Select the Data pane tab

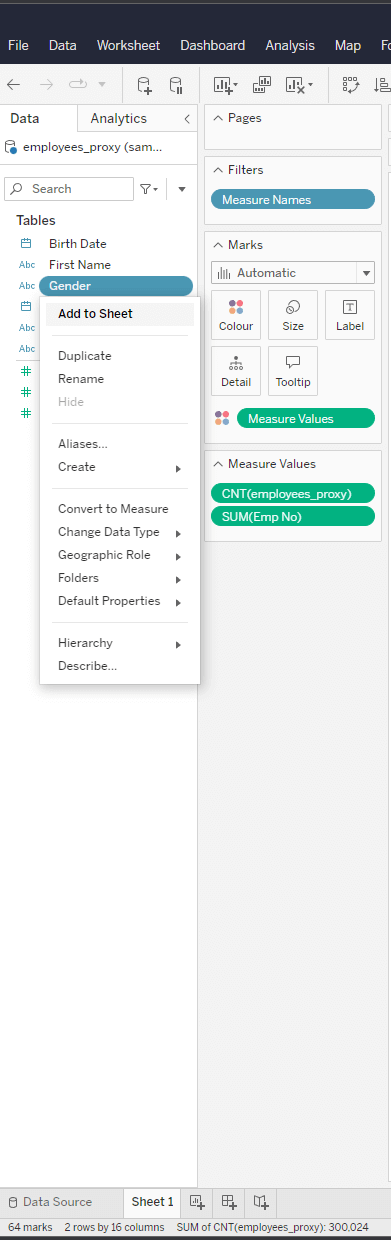tap(25, 118)
